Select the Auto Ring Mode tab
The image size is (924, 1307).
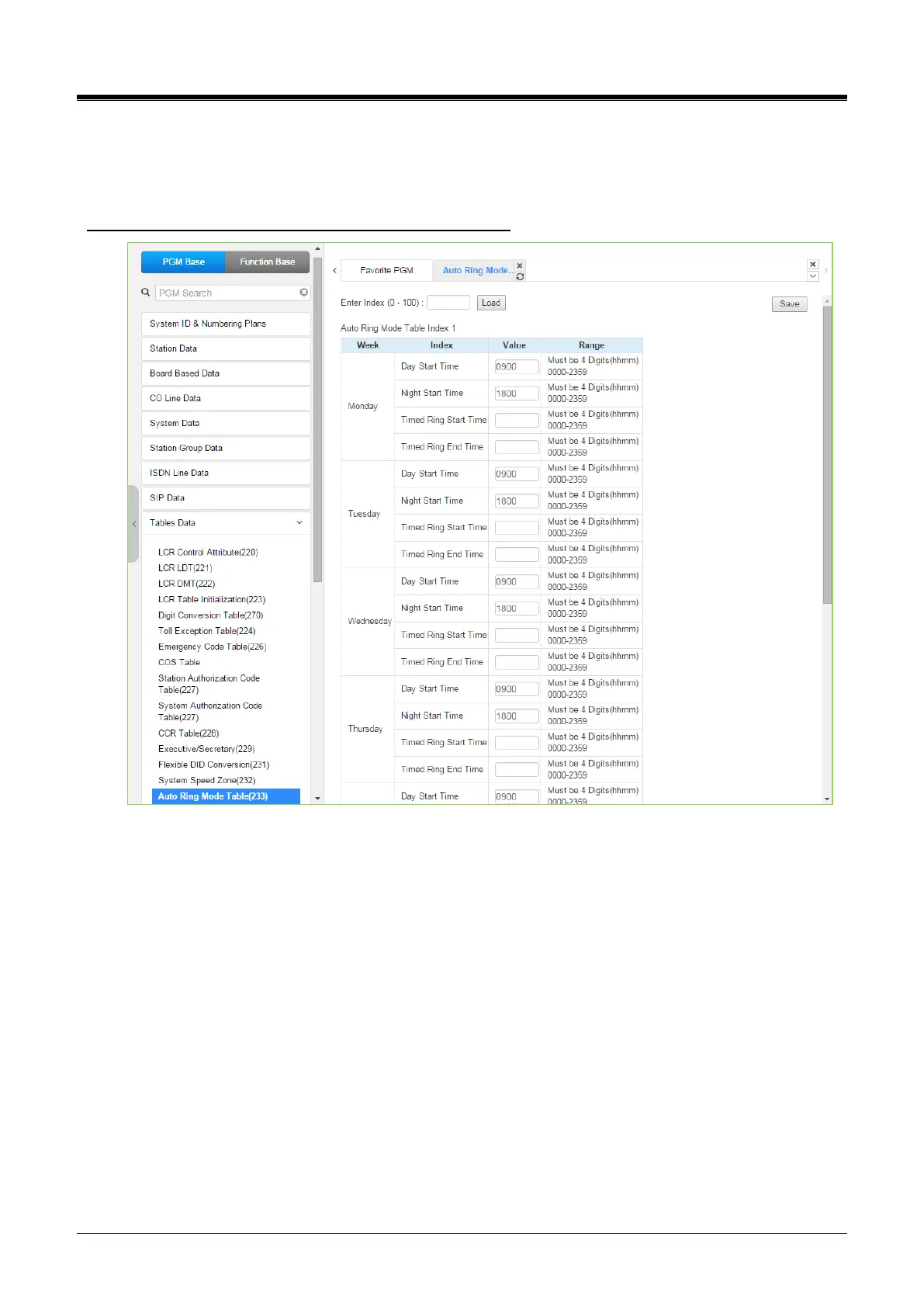click(x=475, y=270)
